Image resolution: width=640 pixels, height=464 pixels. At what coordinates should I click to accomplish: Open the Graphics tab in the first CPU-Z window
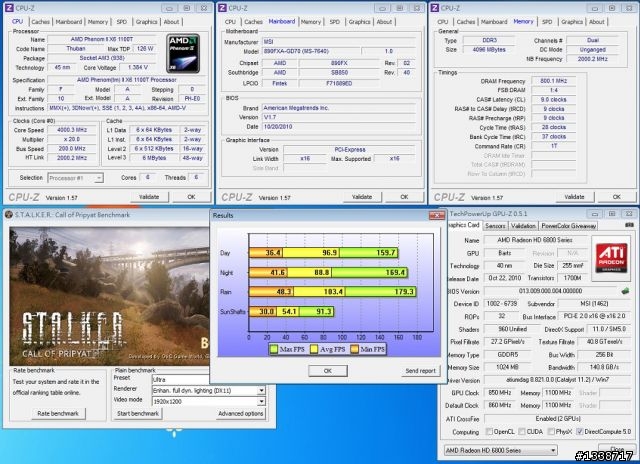[x=147, y=22]
